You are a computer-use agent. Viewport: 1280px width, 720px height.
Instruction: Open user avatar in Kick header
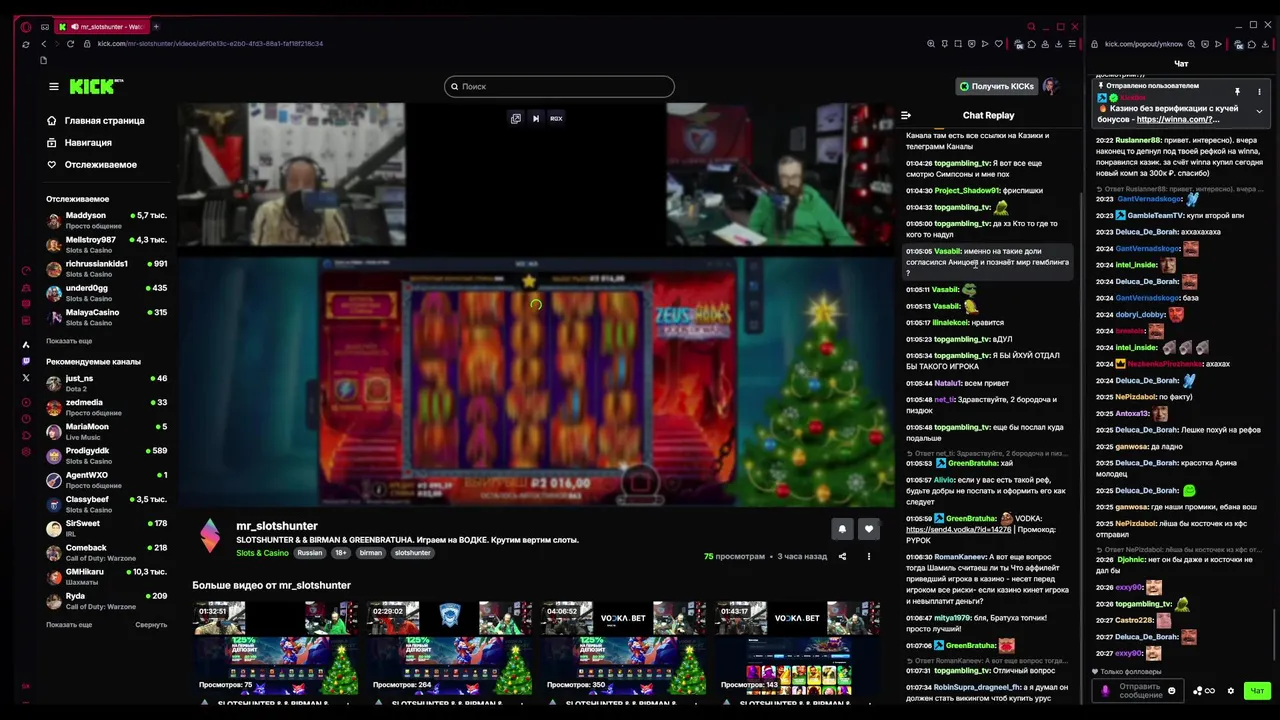click(1050, 86)
